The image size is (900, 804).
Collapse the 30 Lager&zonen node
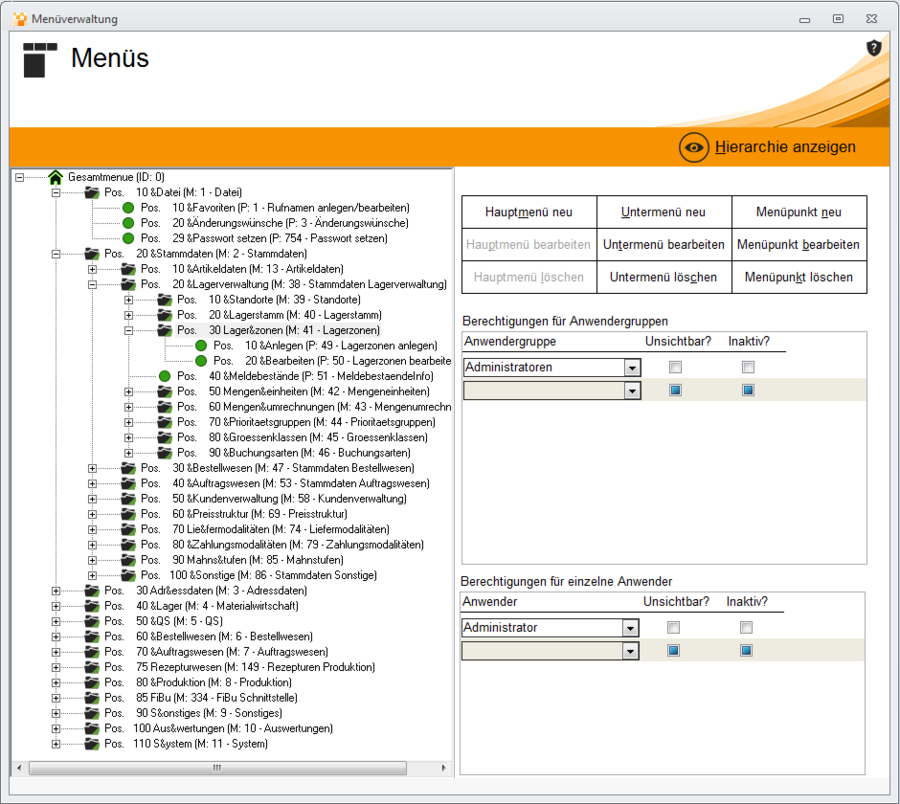click(129, 330)
